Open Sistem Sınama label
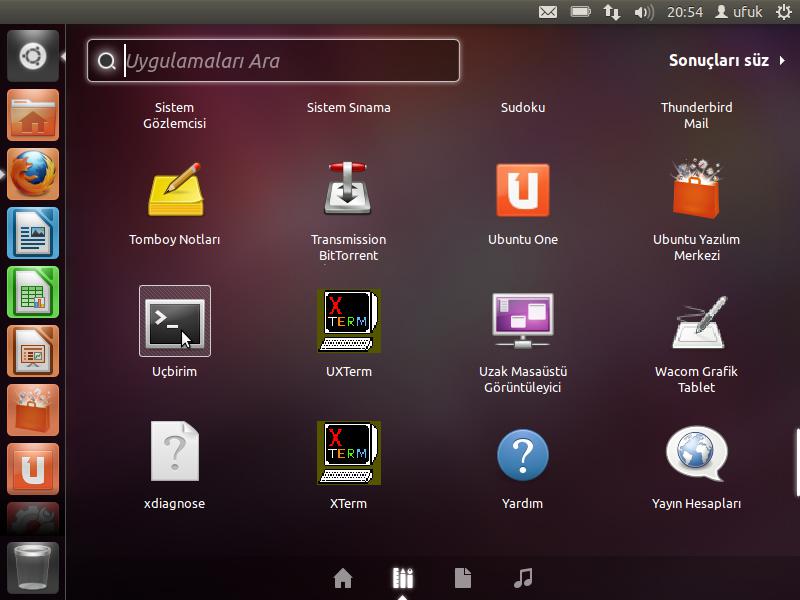Viewport: 800px width, 600px height. [348, 108]
